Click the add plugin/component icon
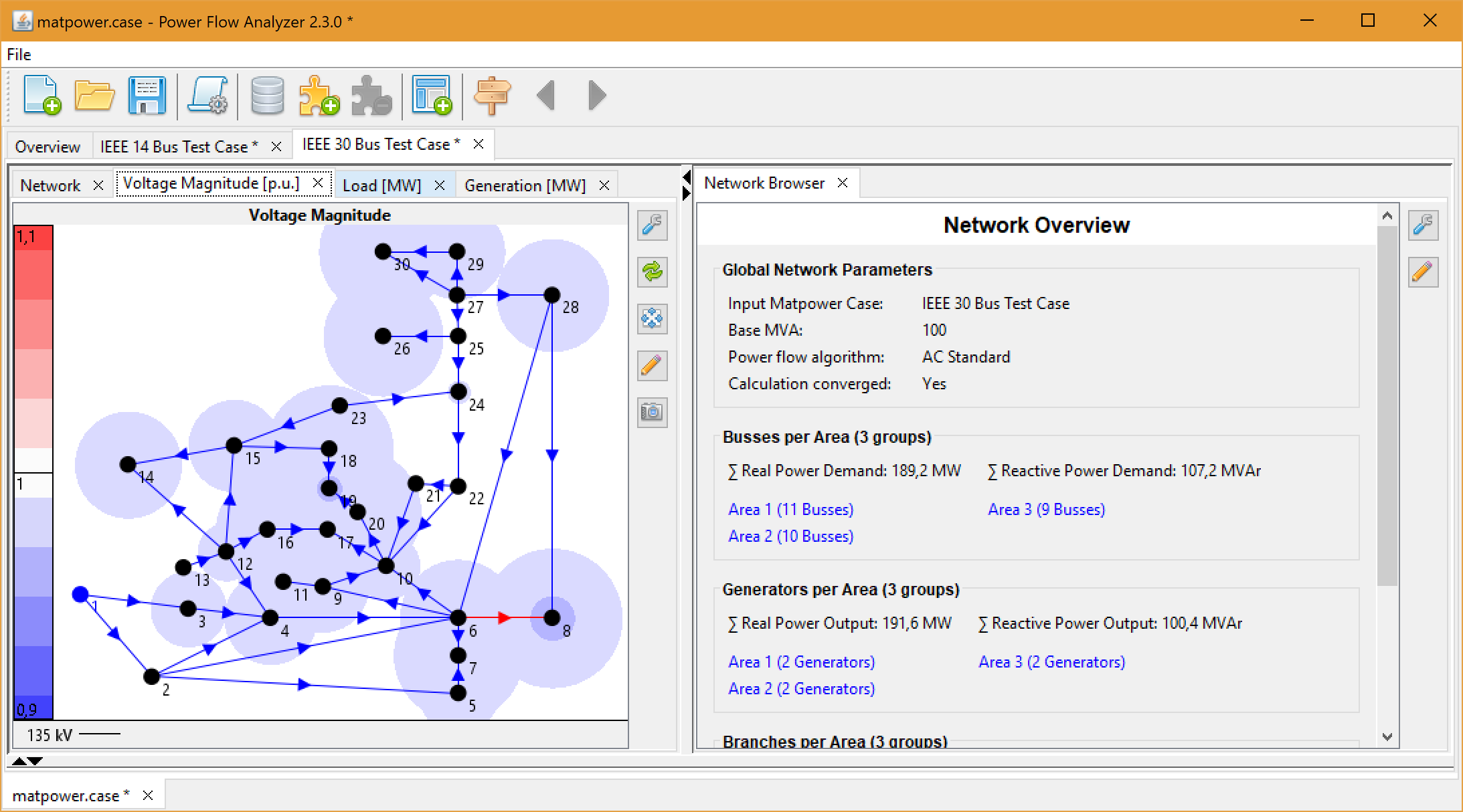 point(317,96)
